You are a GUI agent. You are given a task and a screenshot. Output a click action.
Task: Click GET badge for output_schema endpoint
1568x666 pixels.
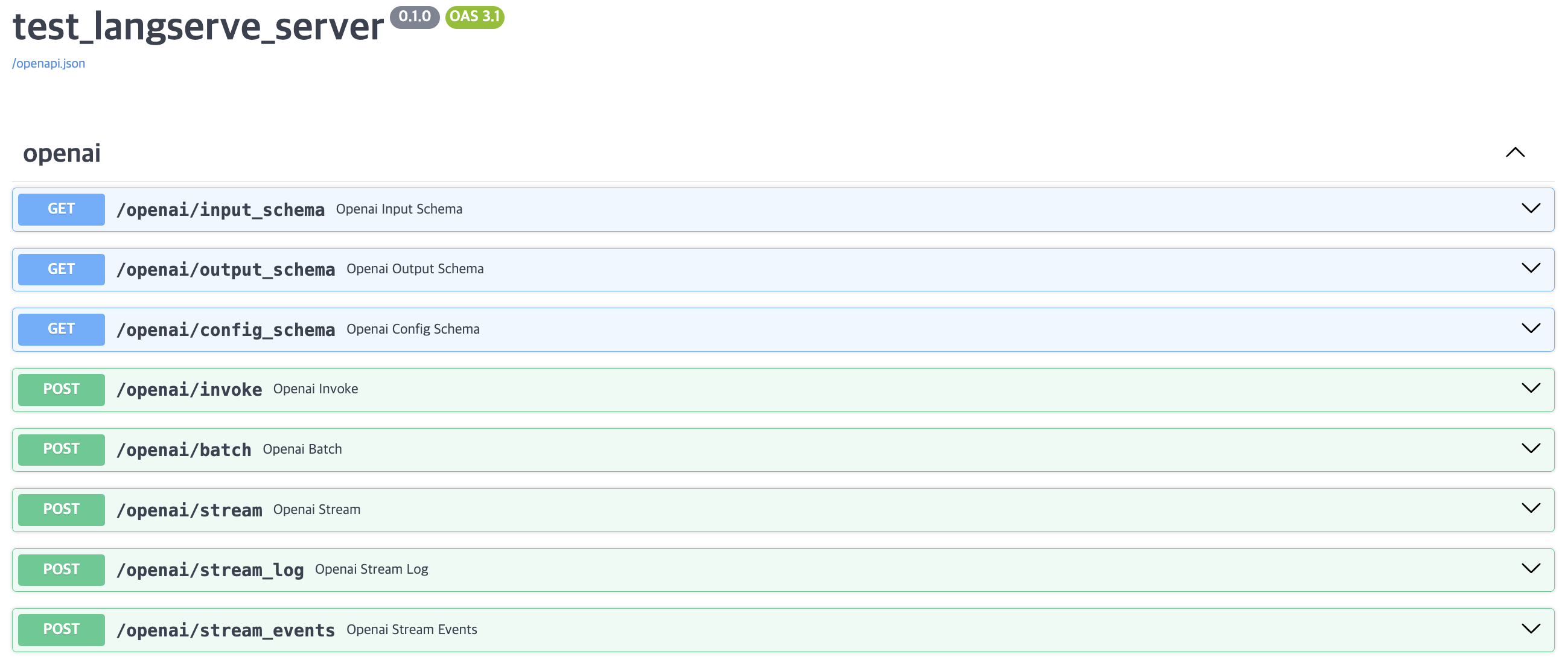pyautogui.click(x=62, y=269)
